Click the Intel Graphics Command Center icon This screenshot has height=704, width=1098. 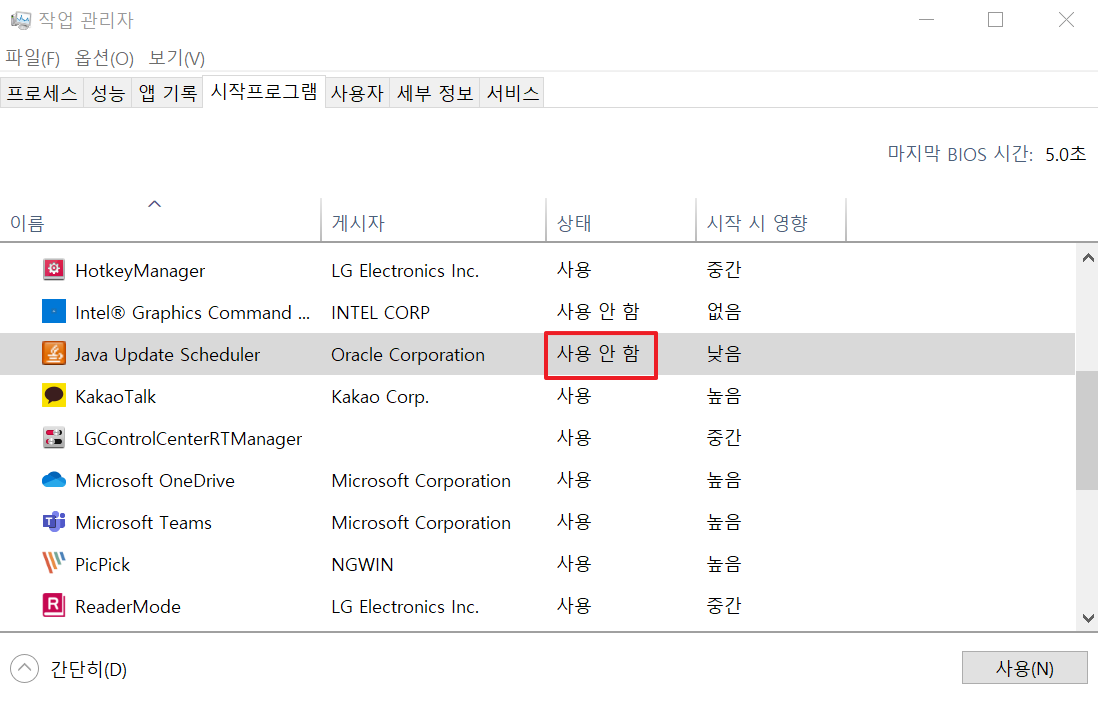coord(55,312)
